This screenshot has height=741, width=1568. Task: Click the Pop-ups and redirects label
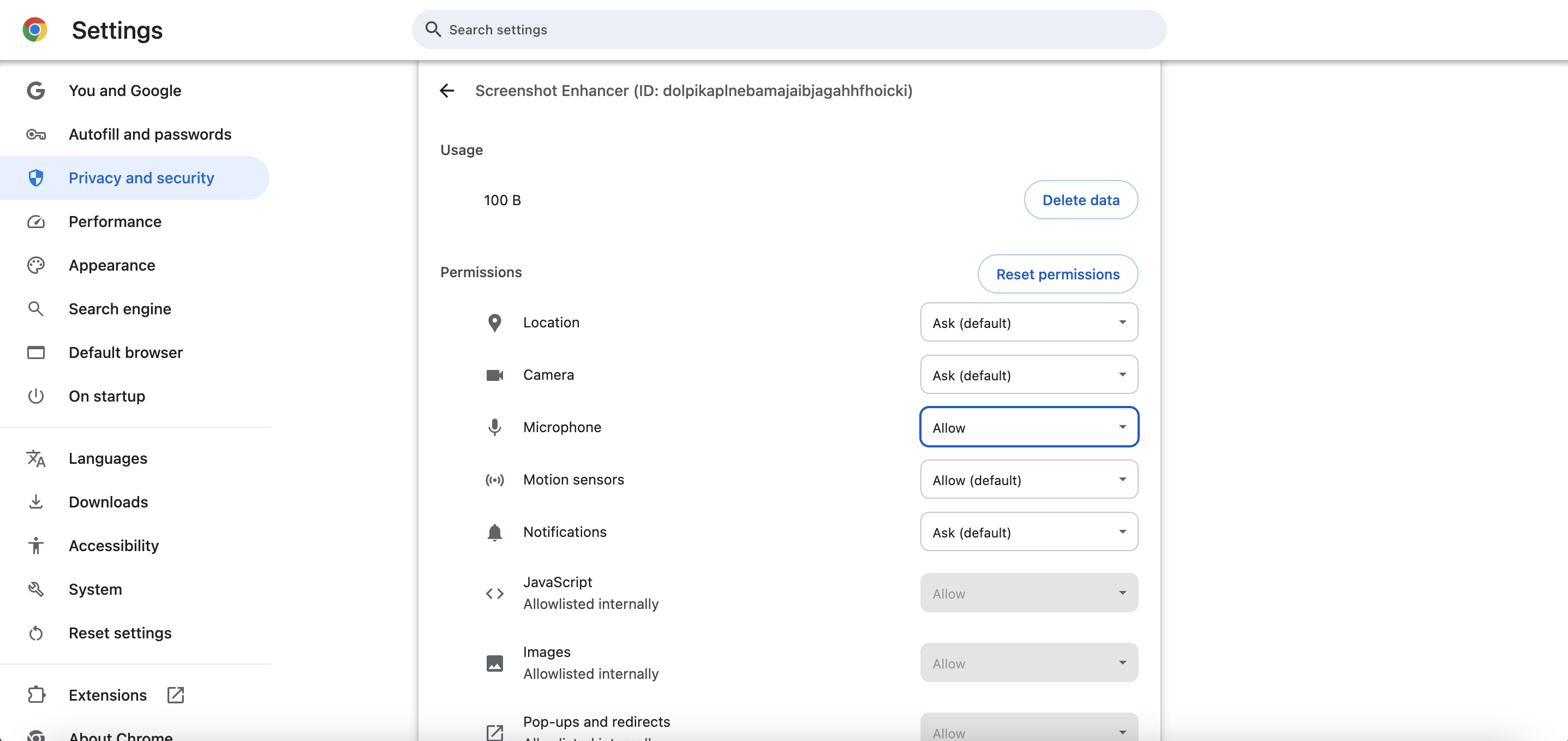[x=596, y=721]
